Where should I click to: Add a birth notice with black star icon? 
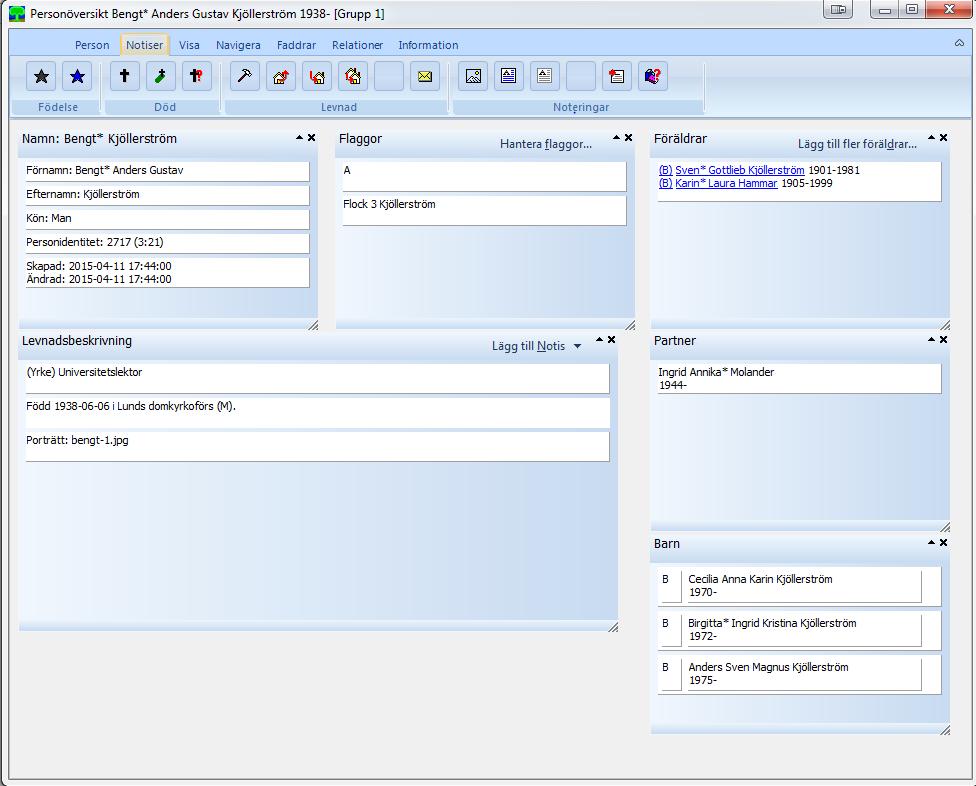point(41,77)
